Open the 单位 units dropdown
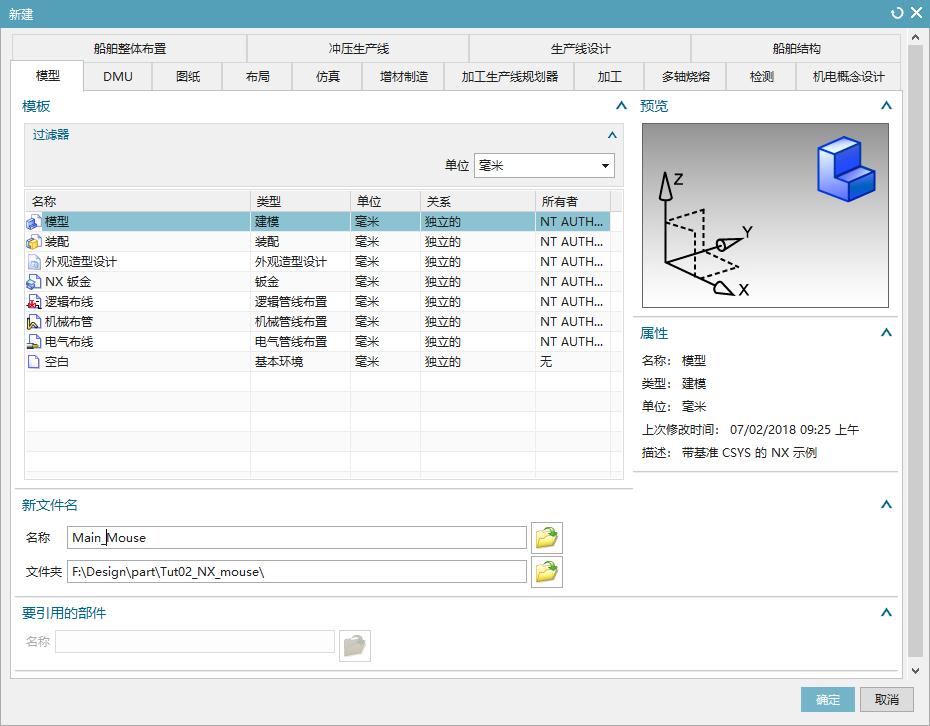930x726 pixels. pyautogui.click(x=605, y=165)
